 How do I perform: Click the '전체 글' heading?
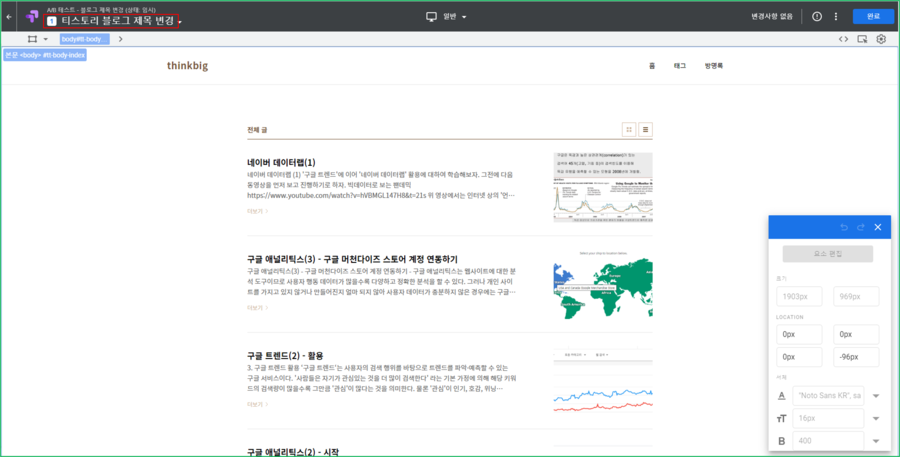click(257, 130)
